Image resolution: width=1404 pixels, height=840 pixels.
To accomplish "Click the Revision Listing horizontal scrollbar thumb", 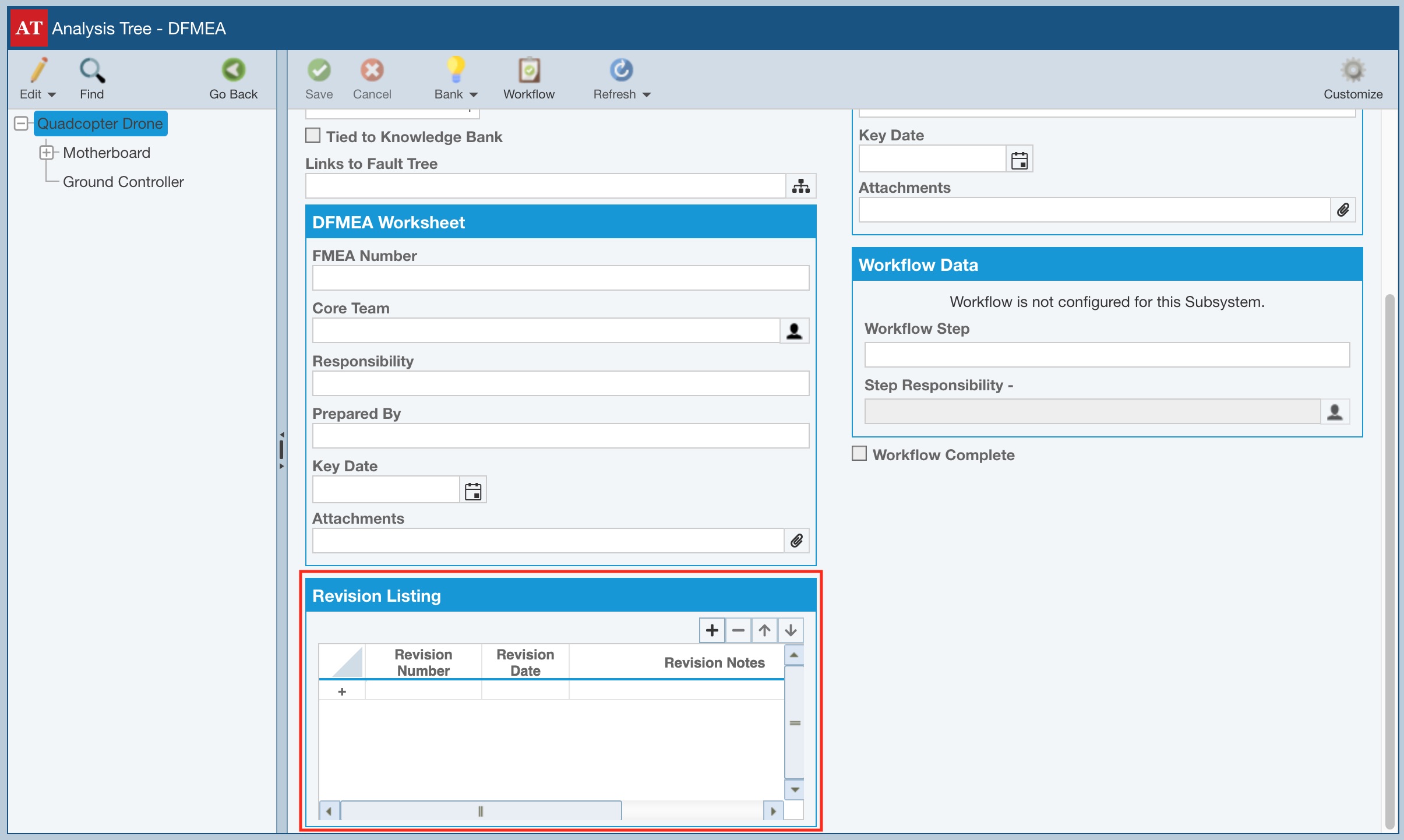I will tap(481, 811).
